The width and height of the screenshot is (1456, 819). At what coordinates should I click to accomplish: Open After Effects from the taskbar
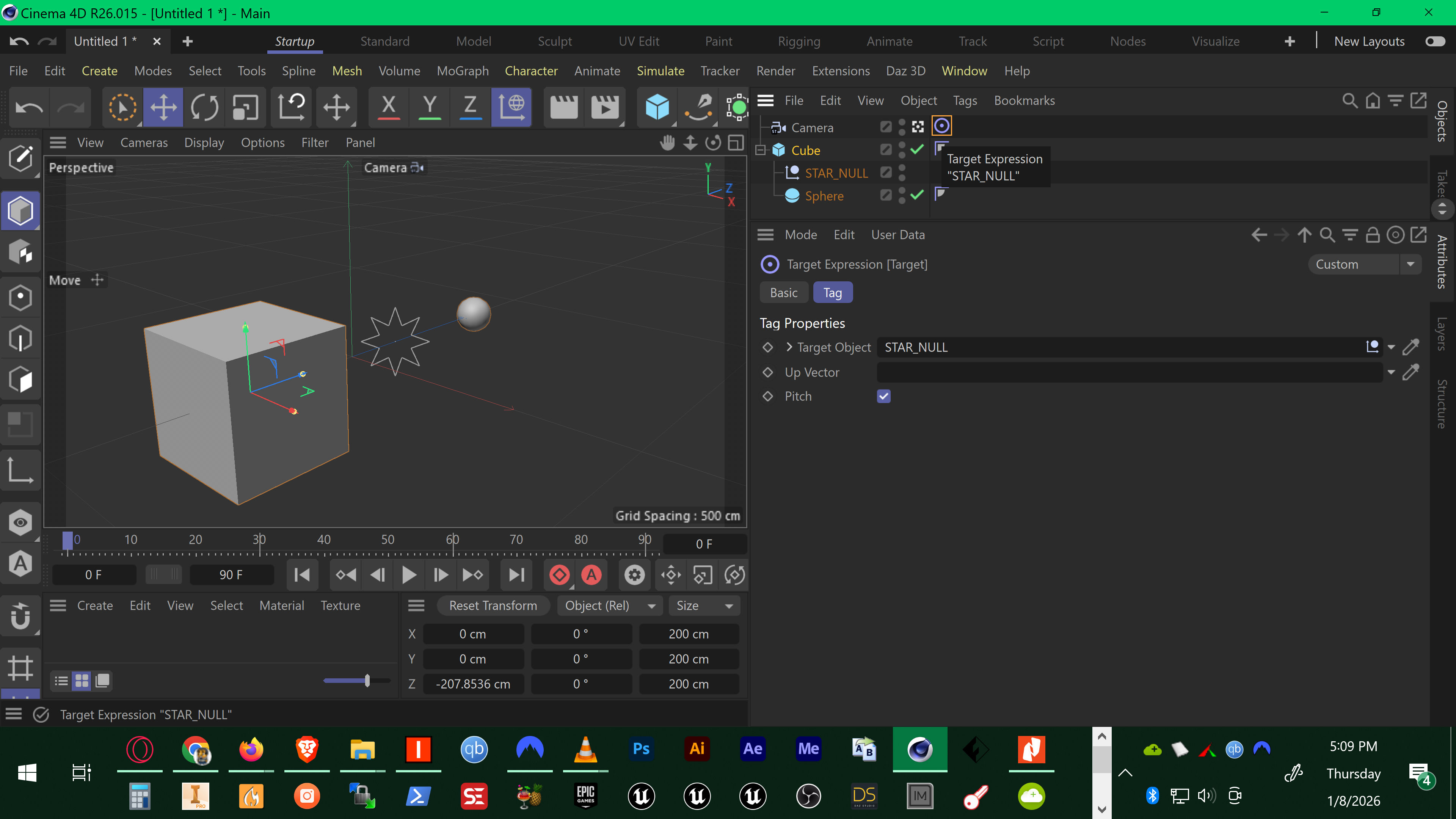[752, 749]
